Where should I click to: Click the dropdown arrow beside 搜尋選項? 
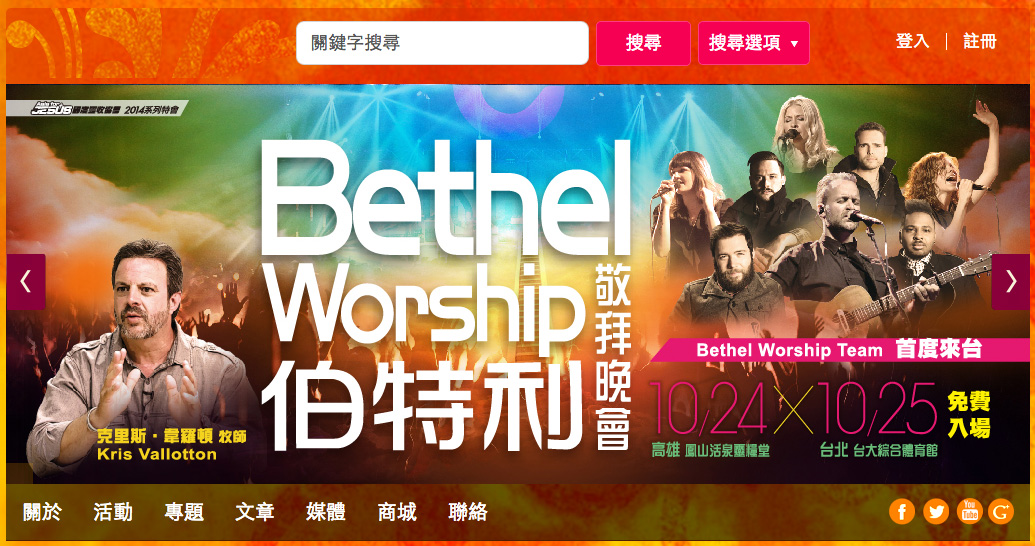[x=794, y=44]
